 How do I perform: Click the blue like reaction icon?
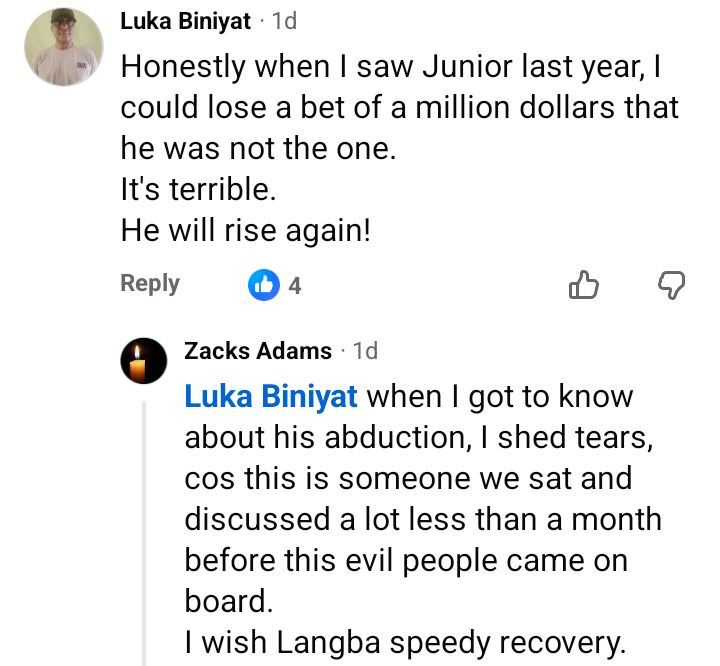point(263,285)
